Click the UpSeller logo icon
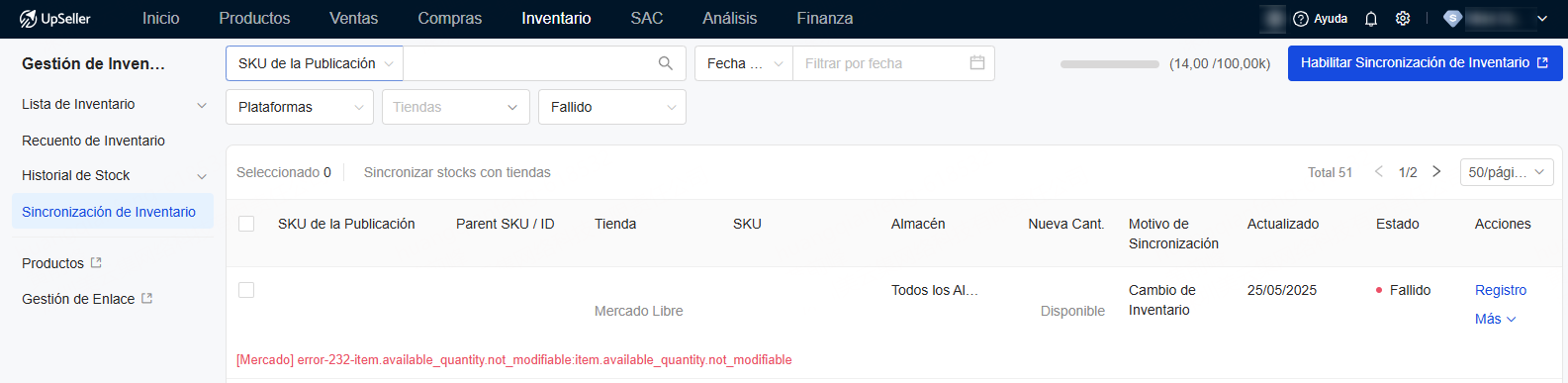Image resolution: width=1568 pixels, height=383 pixels. [28, 19]
